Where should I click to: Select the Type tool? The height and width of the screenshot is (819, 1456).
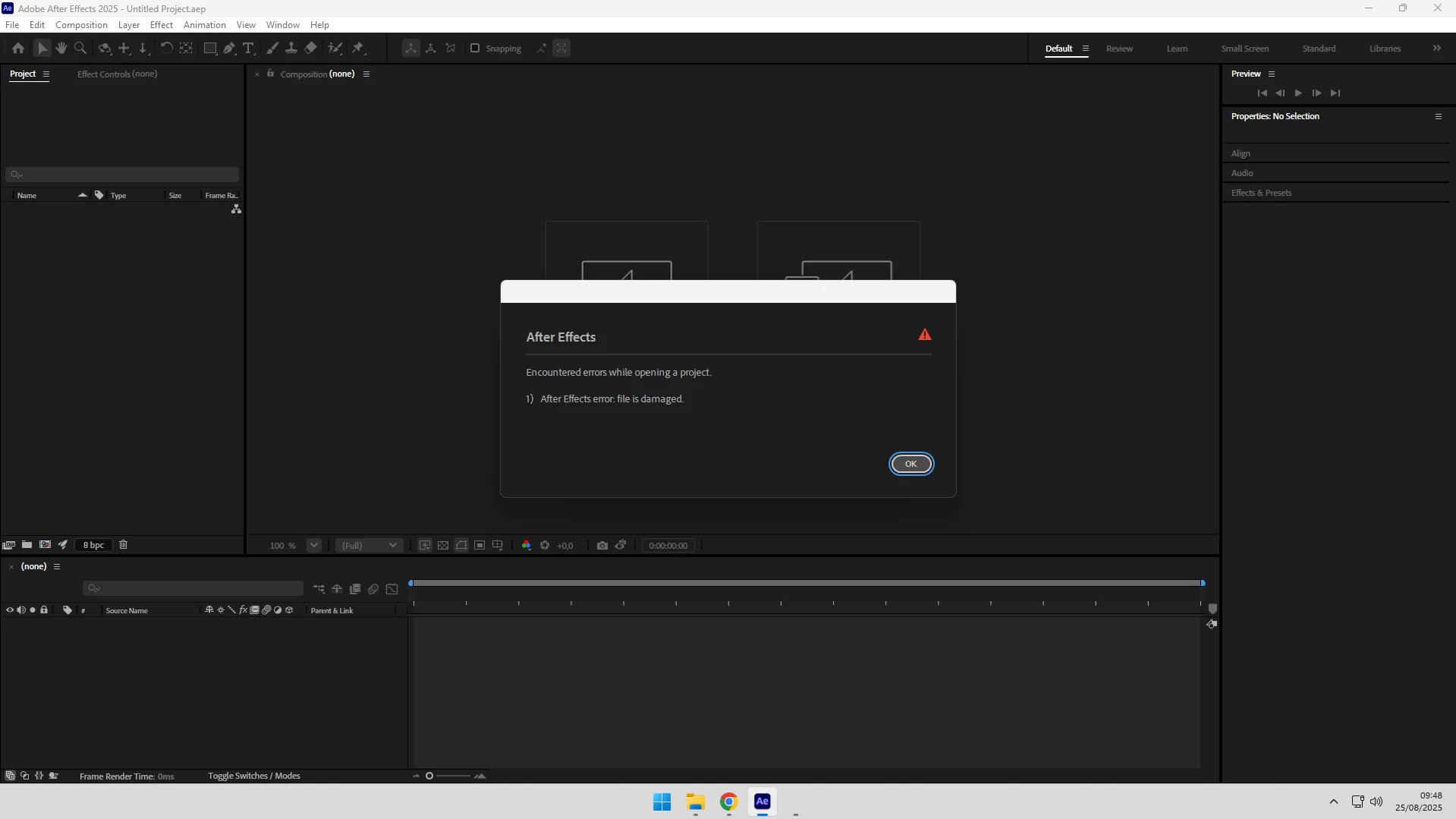click(248, 48)
